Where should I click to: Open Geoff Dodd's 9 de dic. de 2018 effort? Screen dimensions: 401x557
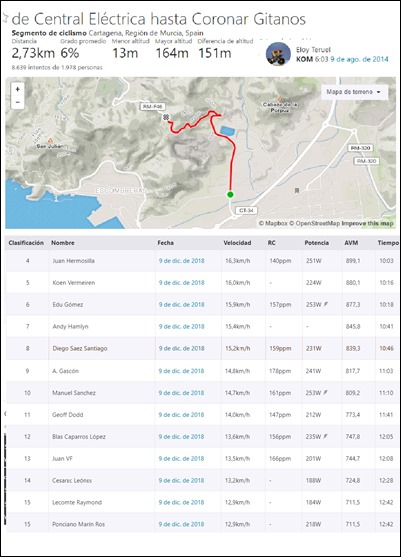click(x=181, y=415)
